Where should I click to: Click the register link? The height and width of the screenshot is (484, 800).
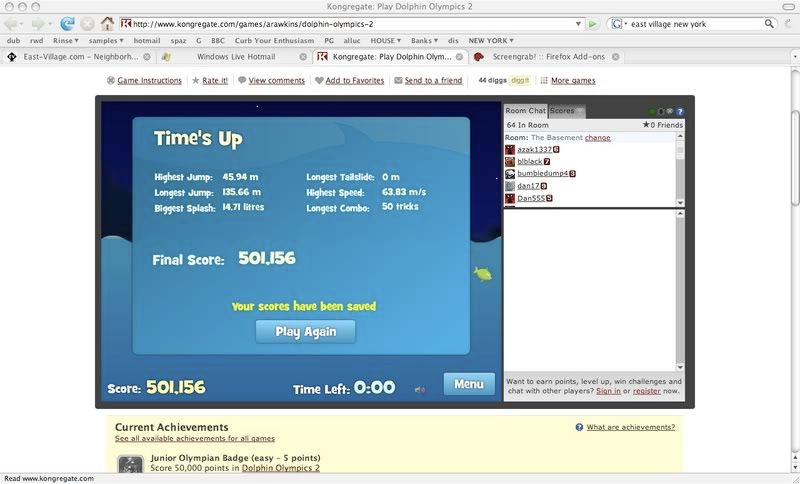click(646, 391)
